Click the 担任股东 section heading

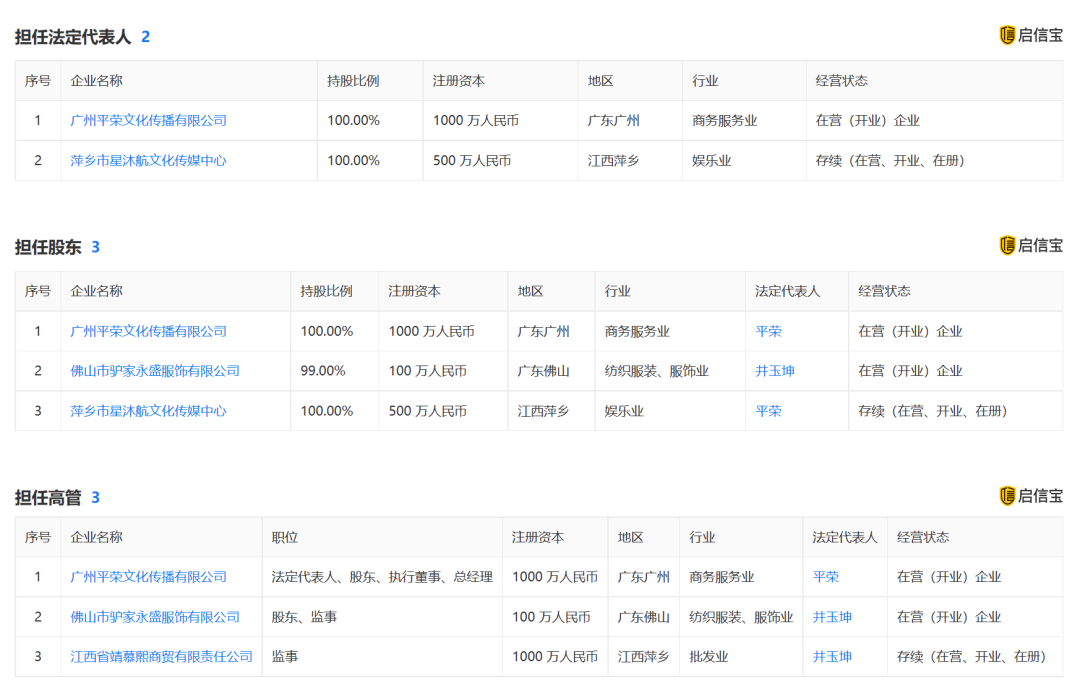pyautogui.click(x=48, y=247)
